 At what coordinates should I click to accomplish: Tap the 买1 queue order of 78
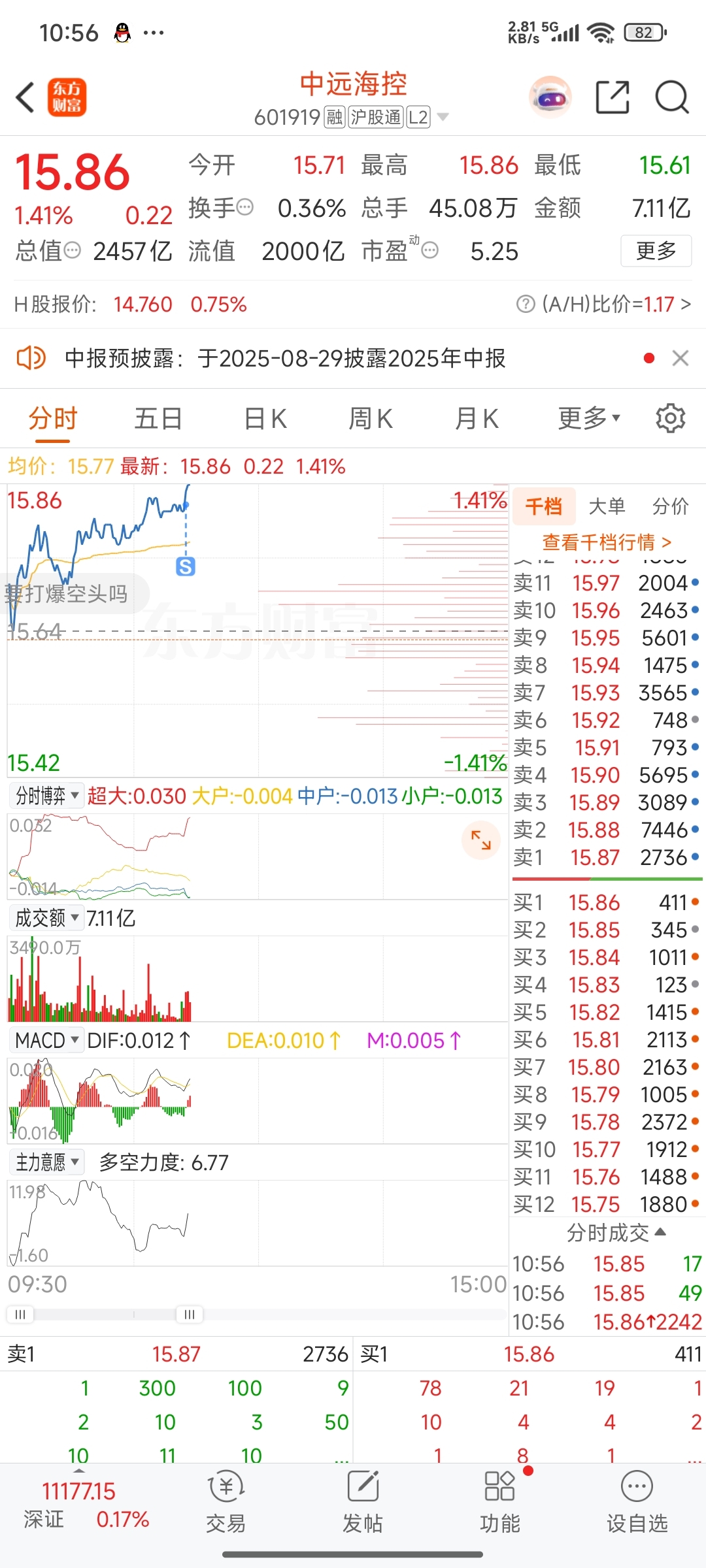pos(430,1388)
